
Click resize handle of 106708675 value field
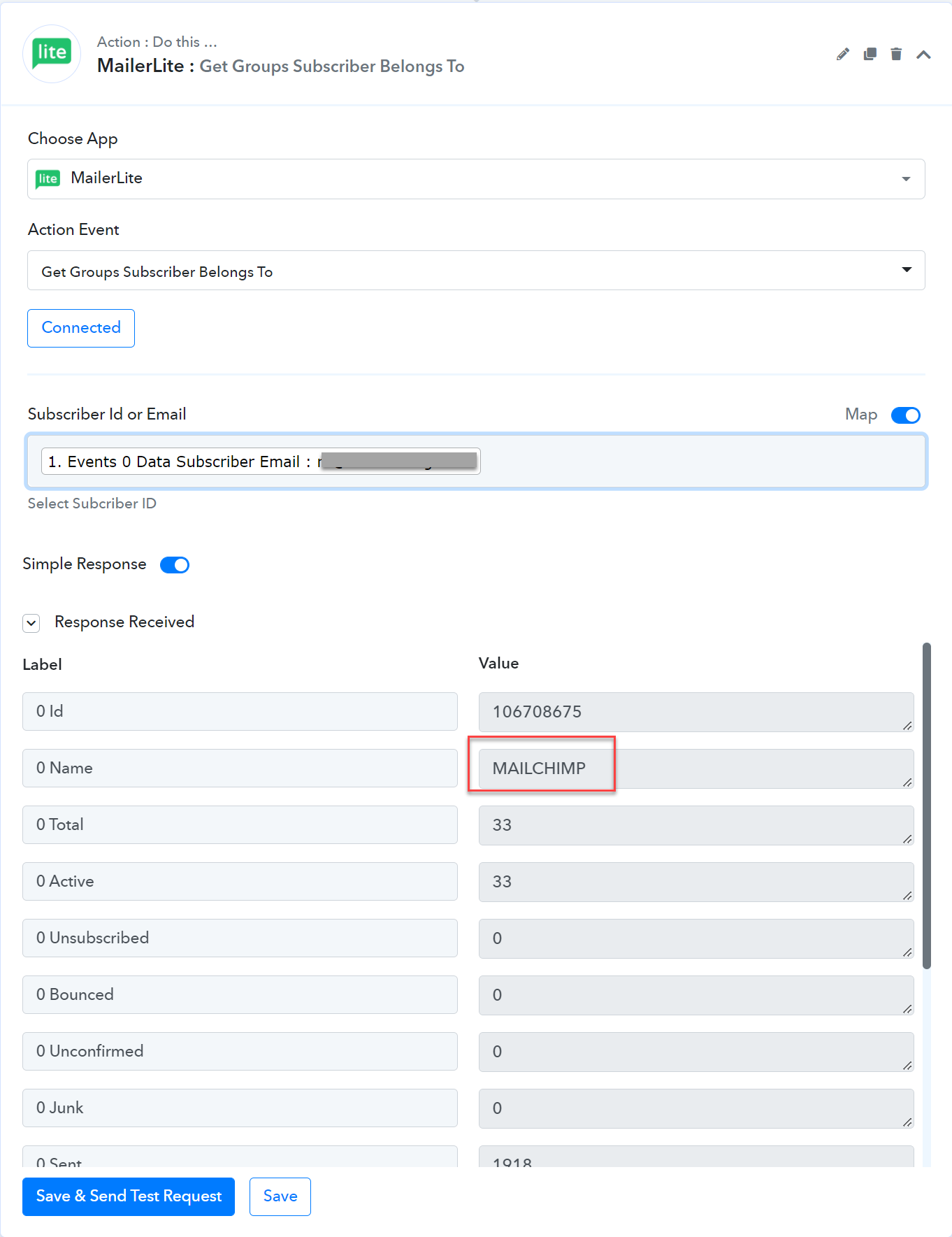(907, 725)
